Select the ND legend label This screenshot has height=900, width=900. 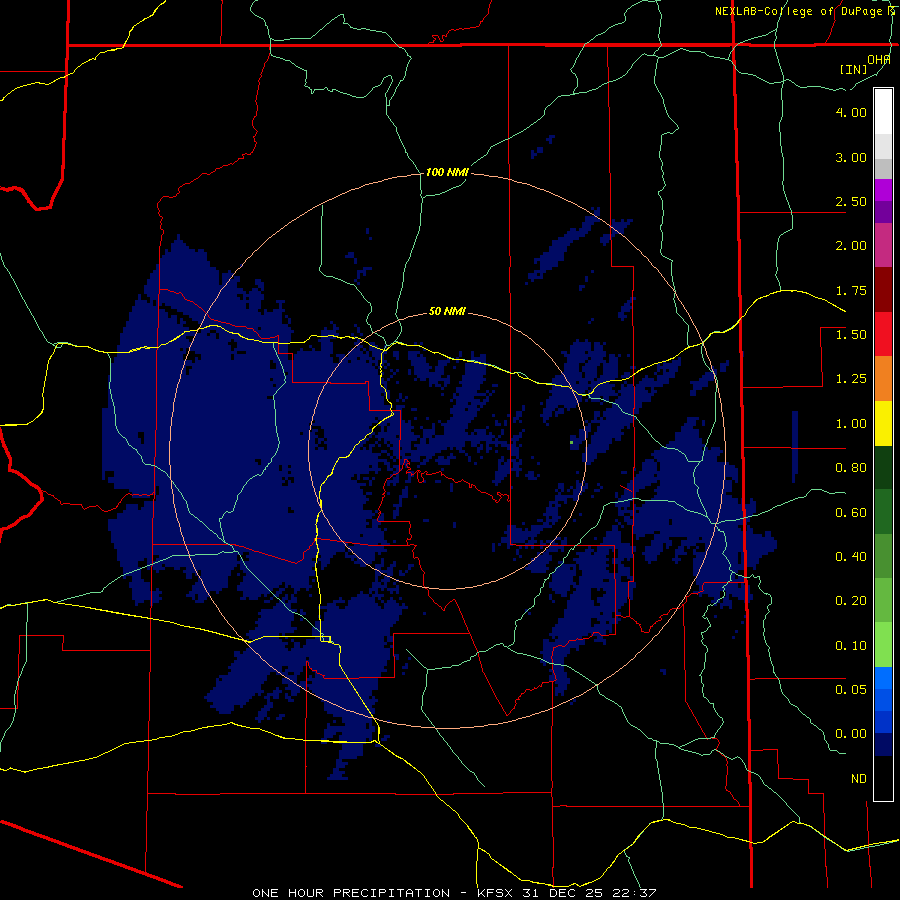click(x=859, y=779)
